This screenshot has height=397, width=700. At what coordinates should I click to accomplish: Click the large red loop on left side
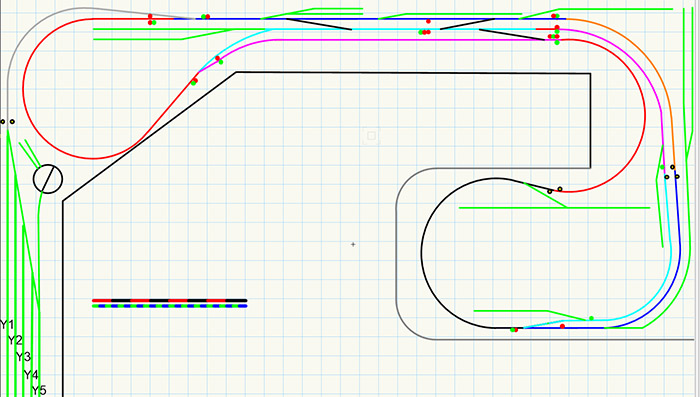(x=23, y=89)
